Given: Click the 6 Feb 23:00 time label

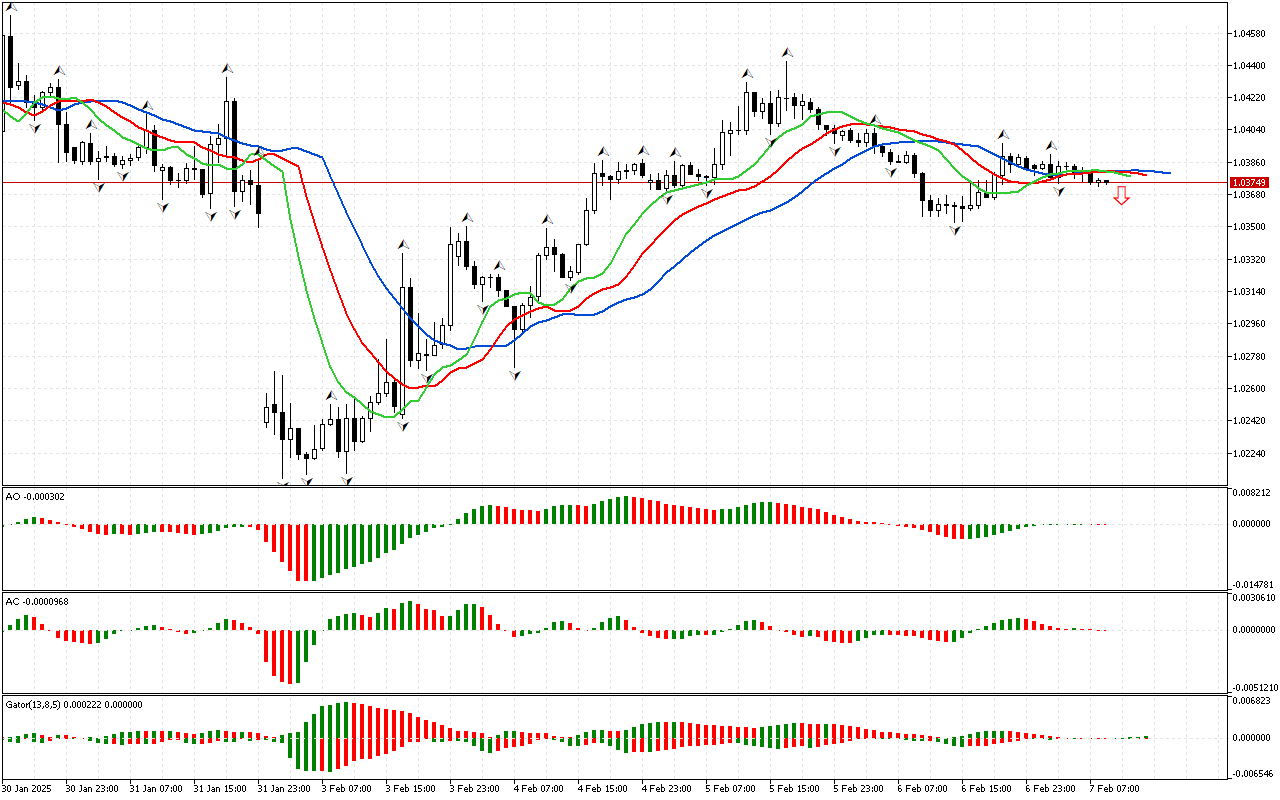Looking at the screenshot, I should click(x=1051, y=788).
